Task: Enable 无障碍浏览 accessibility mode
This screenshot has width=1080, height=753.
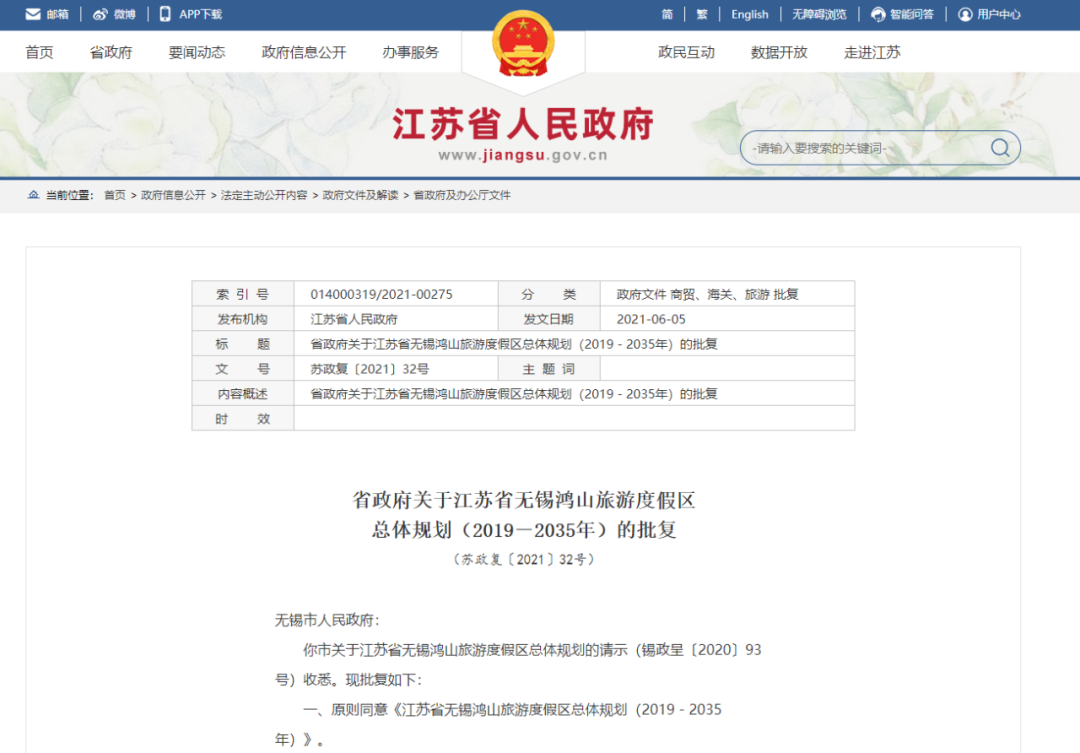Action: point(819,14)
